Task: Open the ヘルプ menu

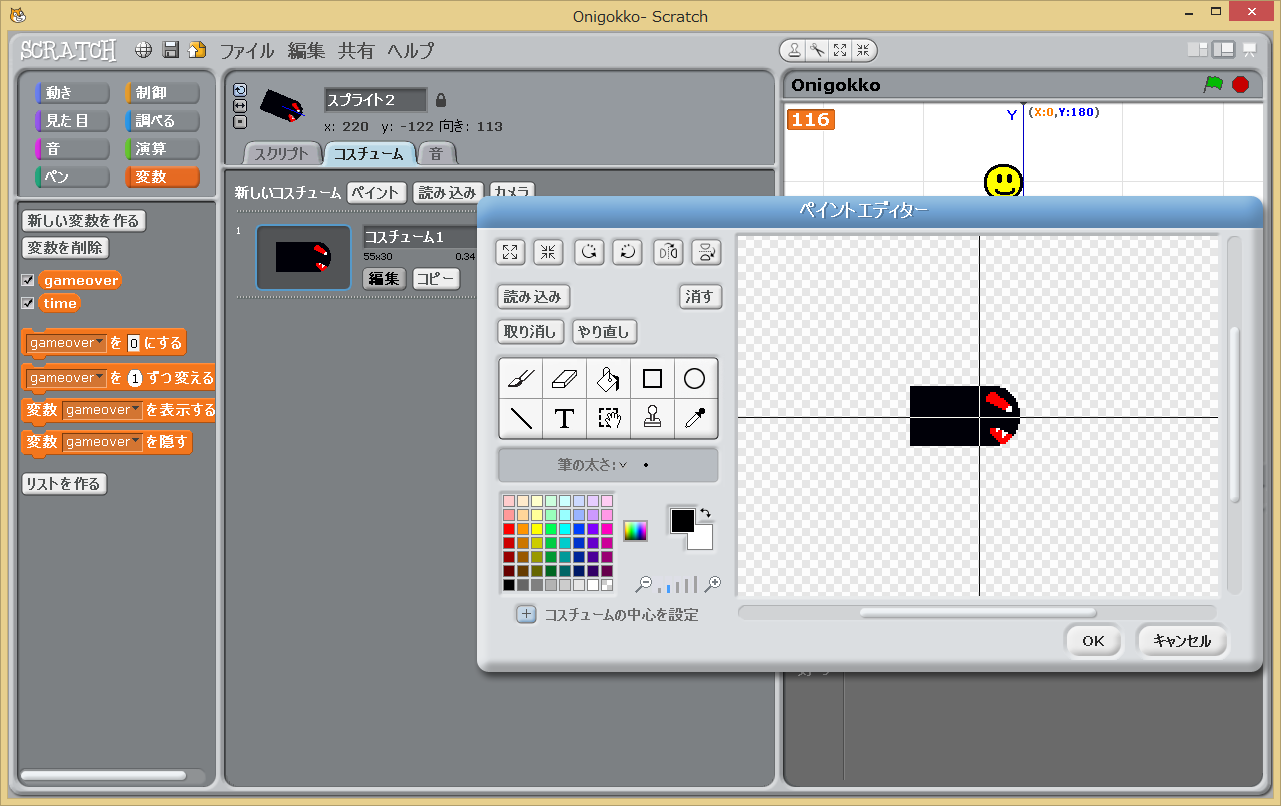Action: tap(410, 51)
